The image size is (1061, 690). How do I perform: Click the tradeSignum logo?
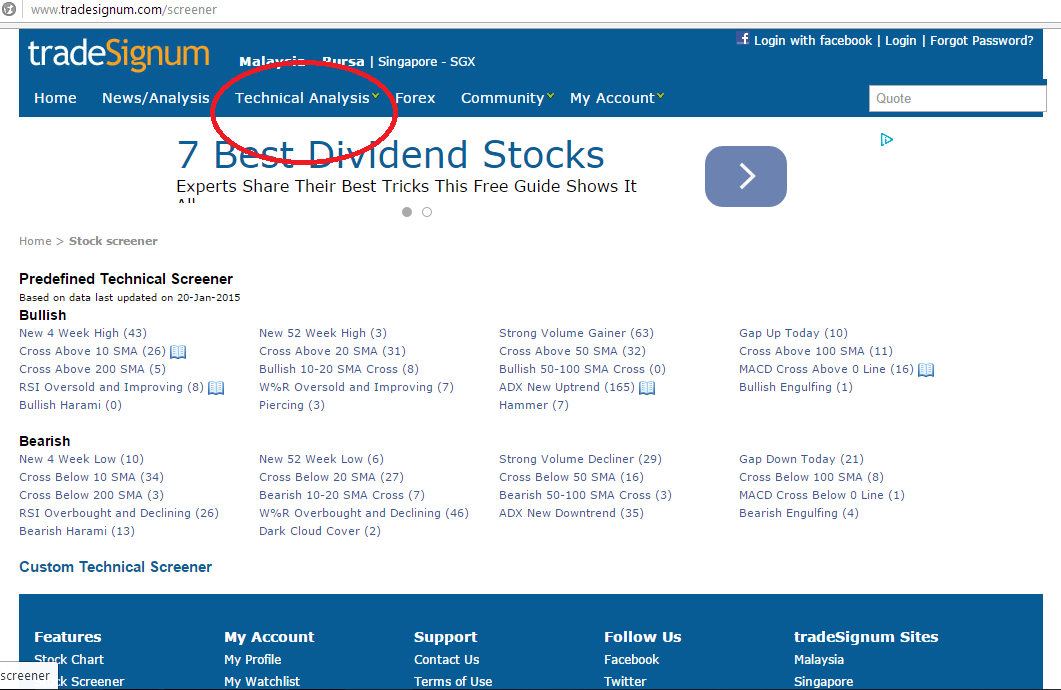118,55
